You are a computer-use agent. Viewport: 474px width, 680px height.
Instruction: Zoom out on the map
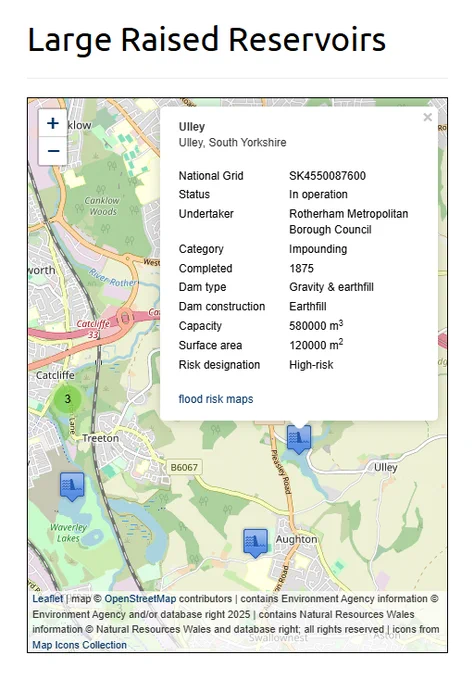click(53, 151)
